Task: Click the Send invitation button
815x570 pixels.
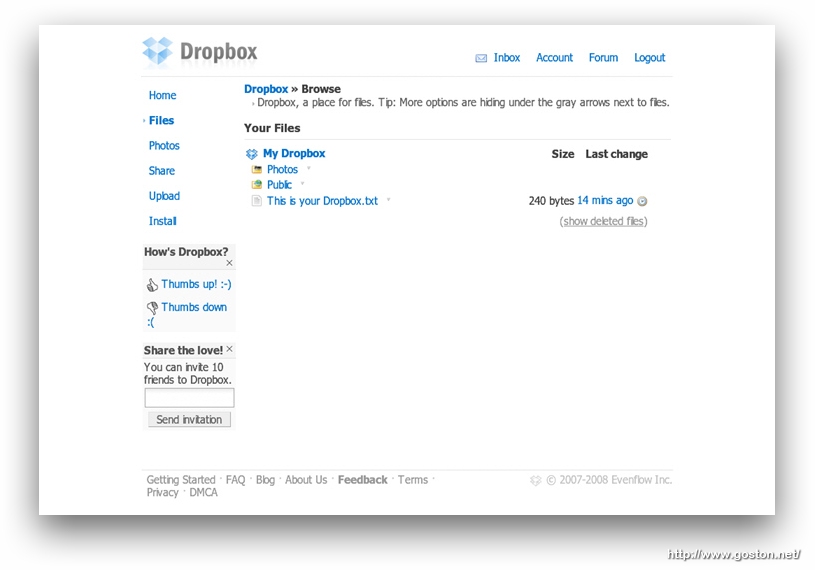Action: click(x=189, y=419)
